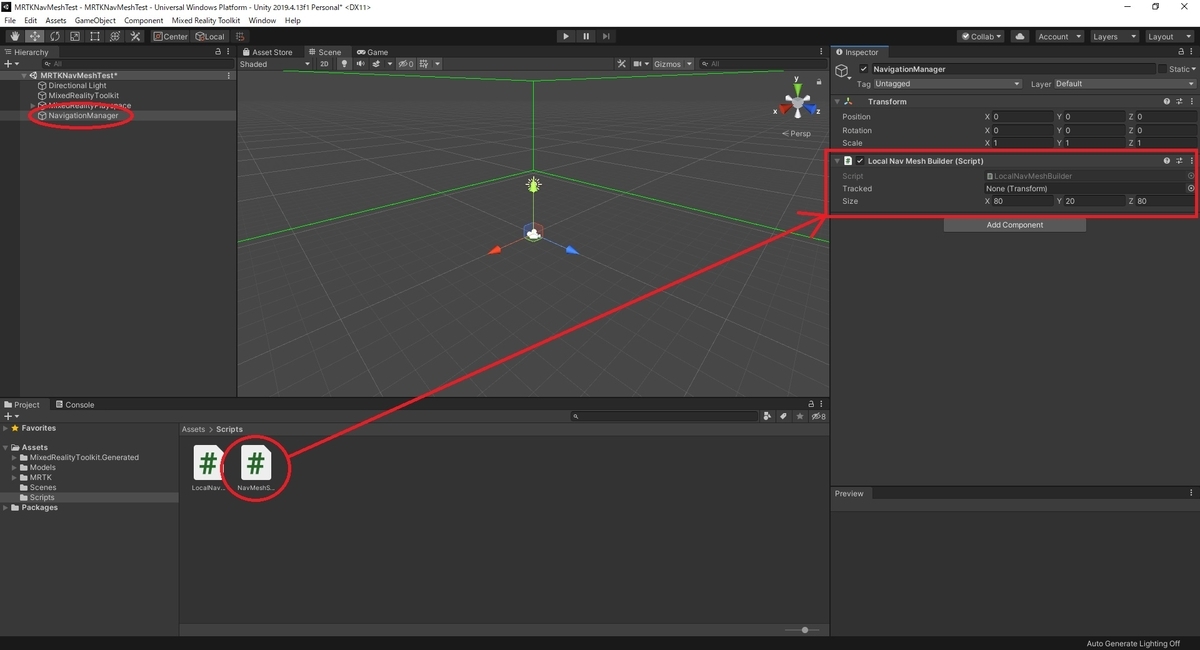
Task: Select the LocalNav script asset
Action: 208,469
